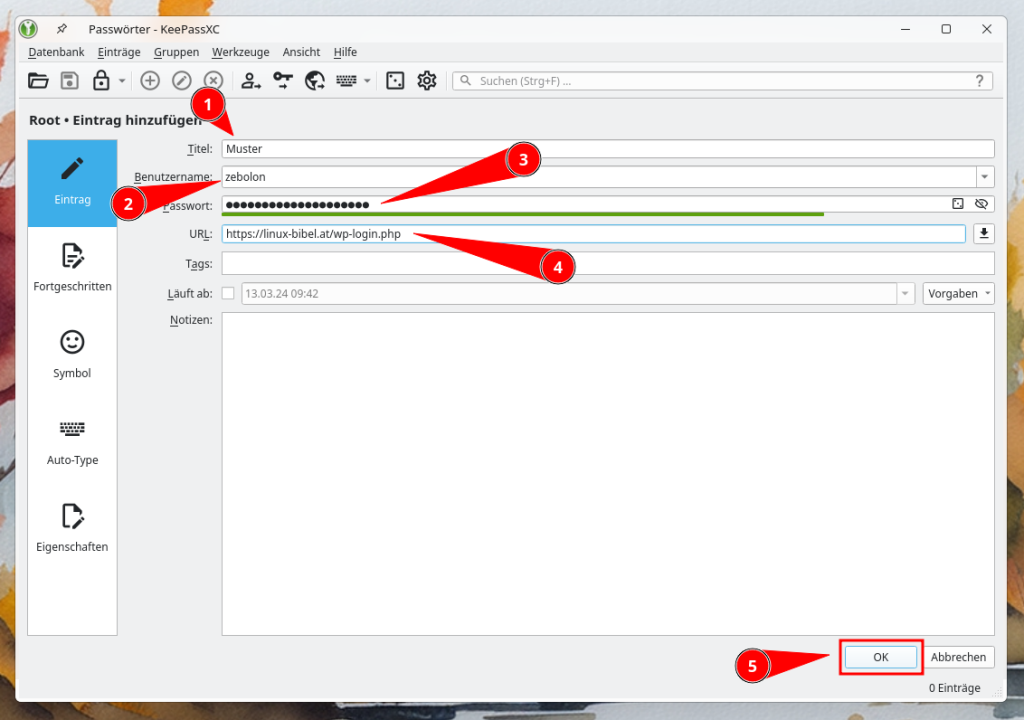Close the KeePassXC window
Image resolution: width=1024 pixels, height=720 pixels.
[987, 29]
